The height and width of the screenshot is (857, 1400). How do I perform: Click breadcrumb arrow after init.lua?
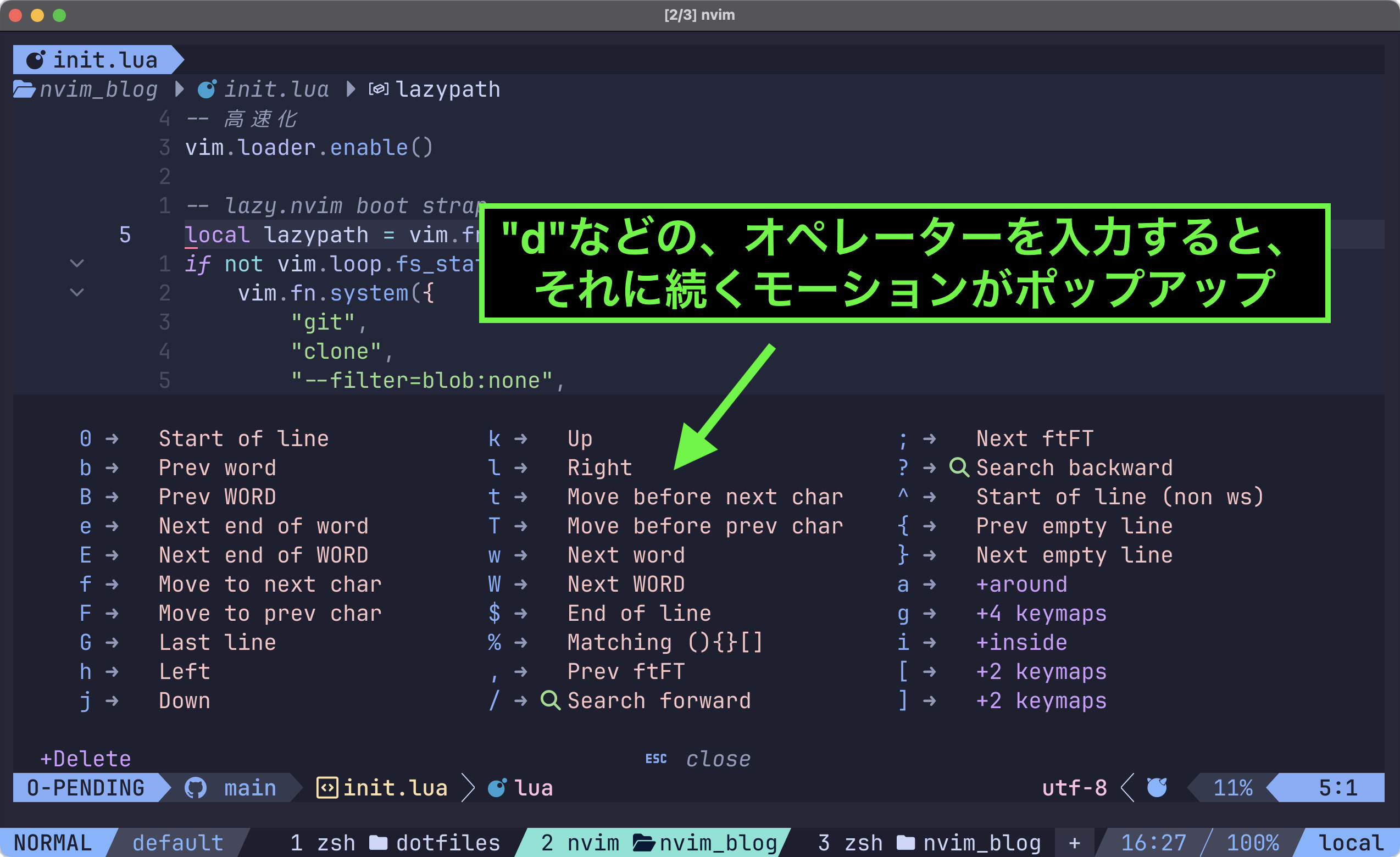coord(351,89)
